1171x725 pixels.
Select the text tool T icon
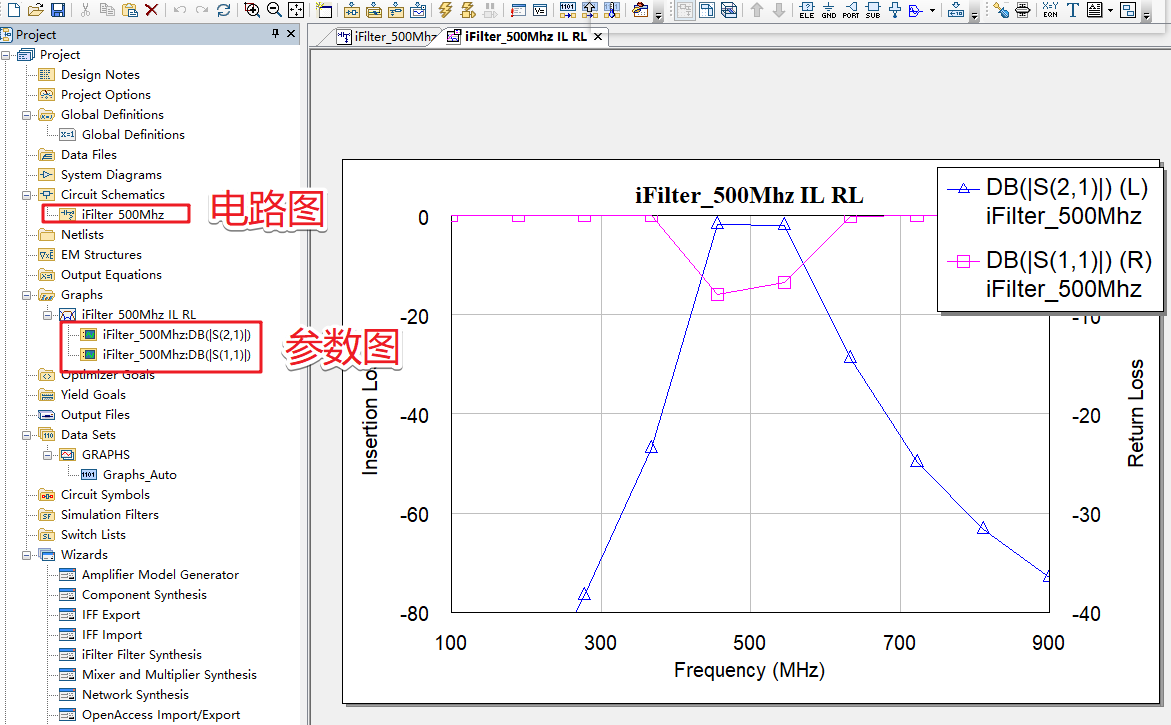coord(1072,10)
